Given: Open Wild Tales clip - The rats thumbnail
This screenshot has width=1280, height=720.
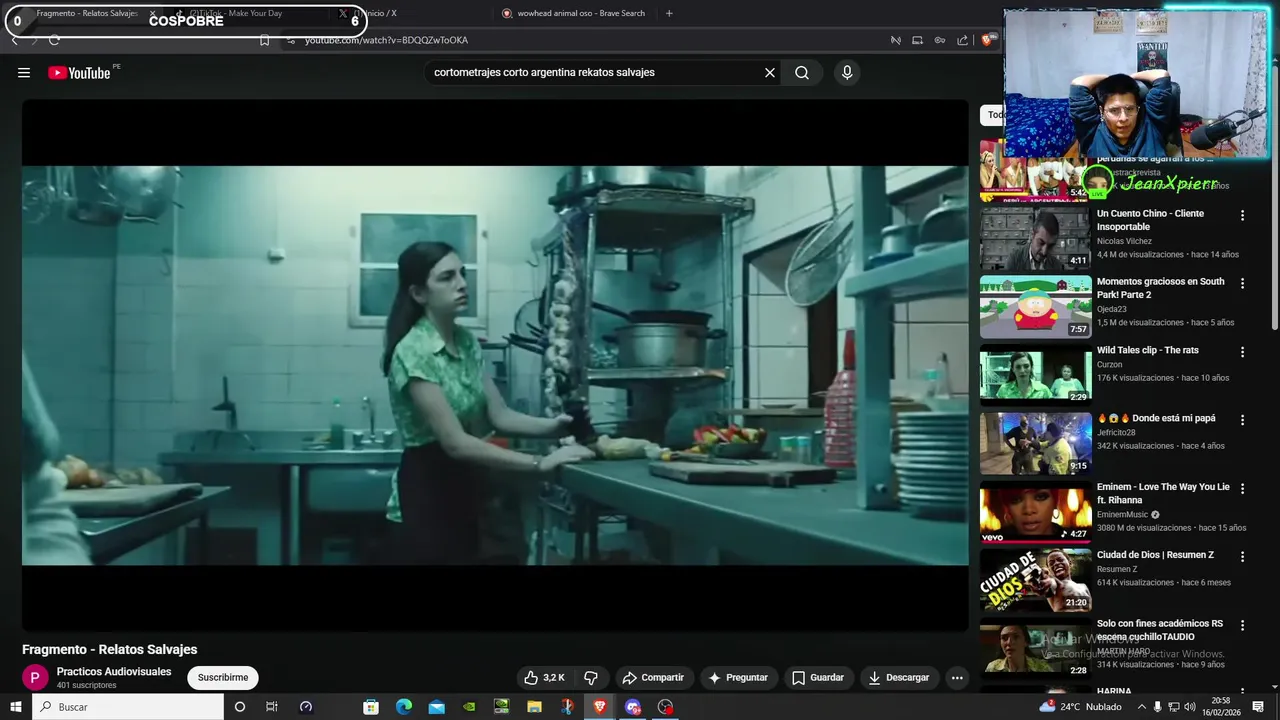Looking at the screenshot, I should point(1035,375).
